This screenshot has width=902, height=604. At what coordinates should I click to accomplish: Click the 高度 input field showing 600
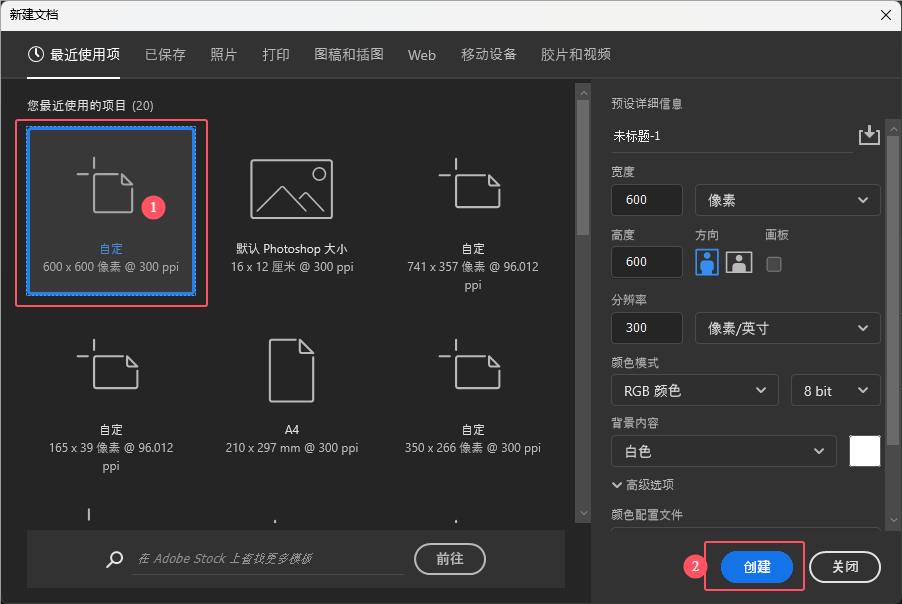pos(647,262)
